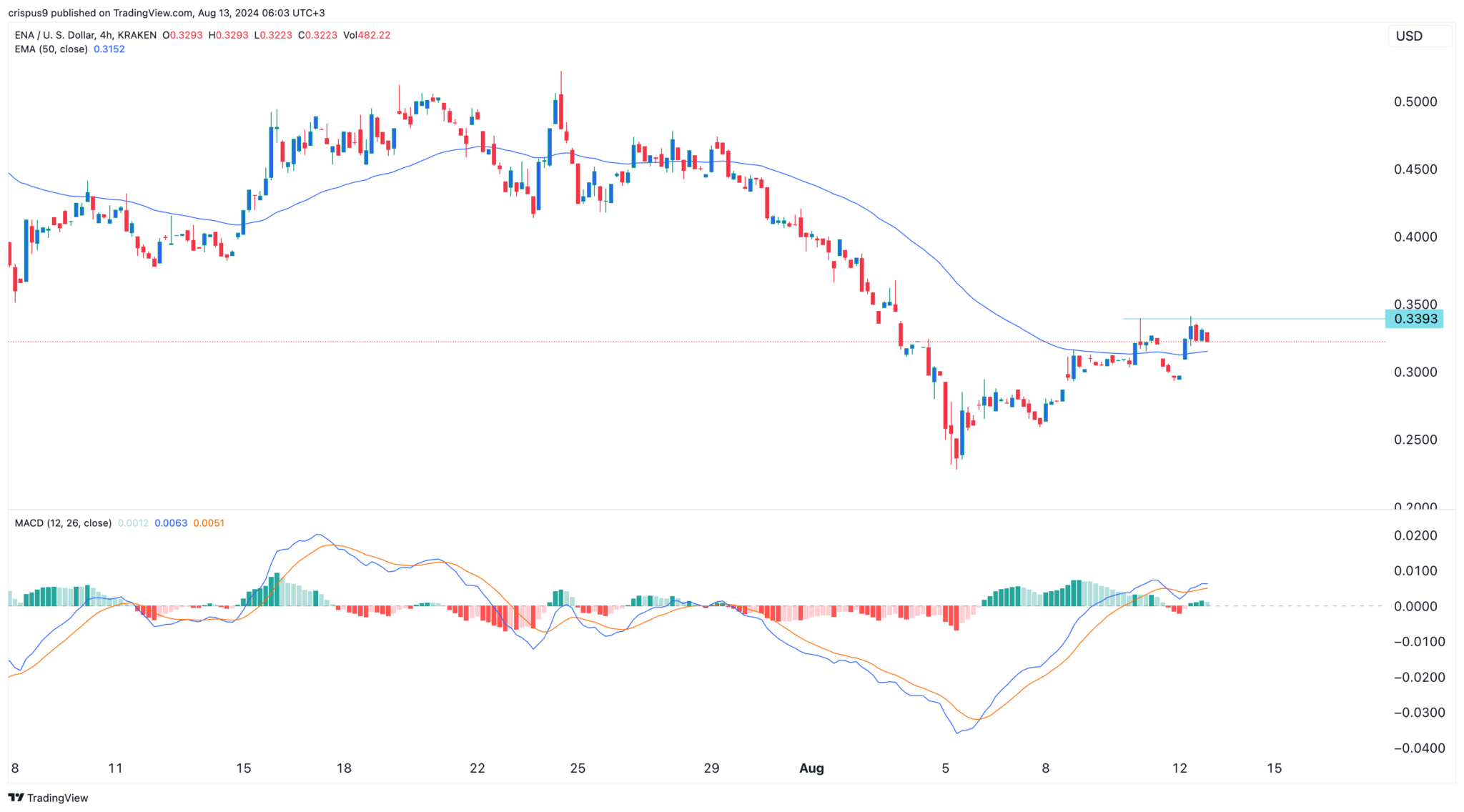
Task: Click the 22 date on time axis
Action: (477, 768)
